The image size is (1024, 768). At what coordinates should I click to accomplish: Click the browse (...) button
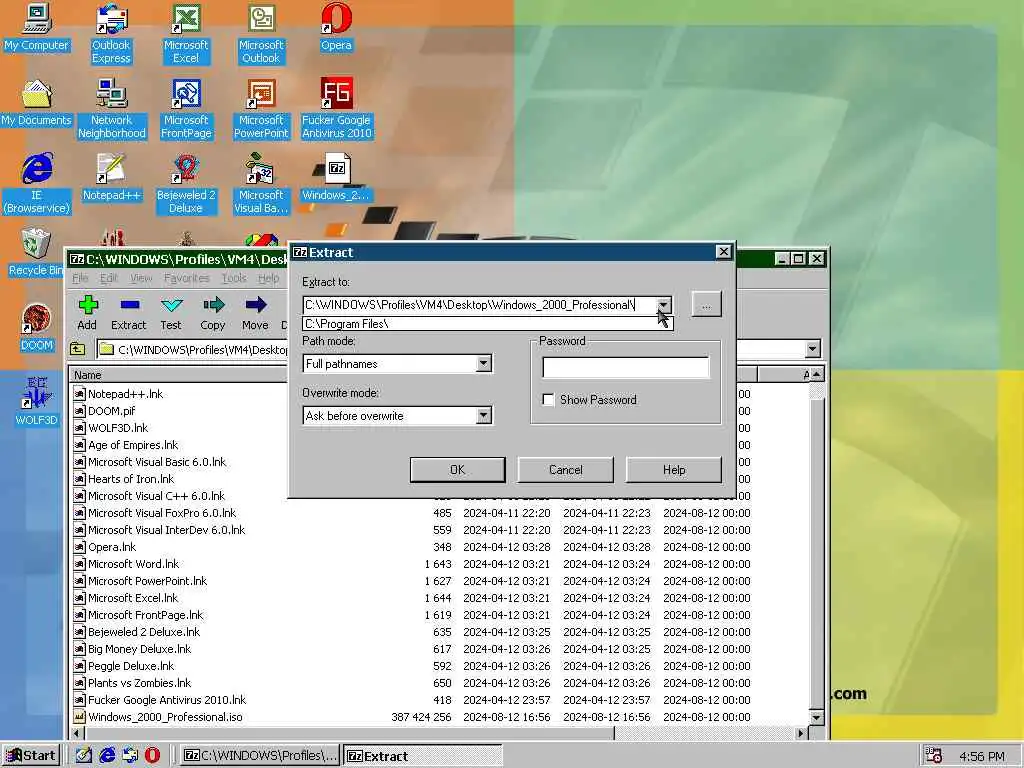[706, 305]
